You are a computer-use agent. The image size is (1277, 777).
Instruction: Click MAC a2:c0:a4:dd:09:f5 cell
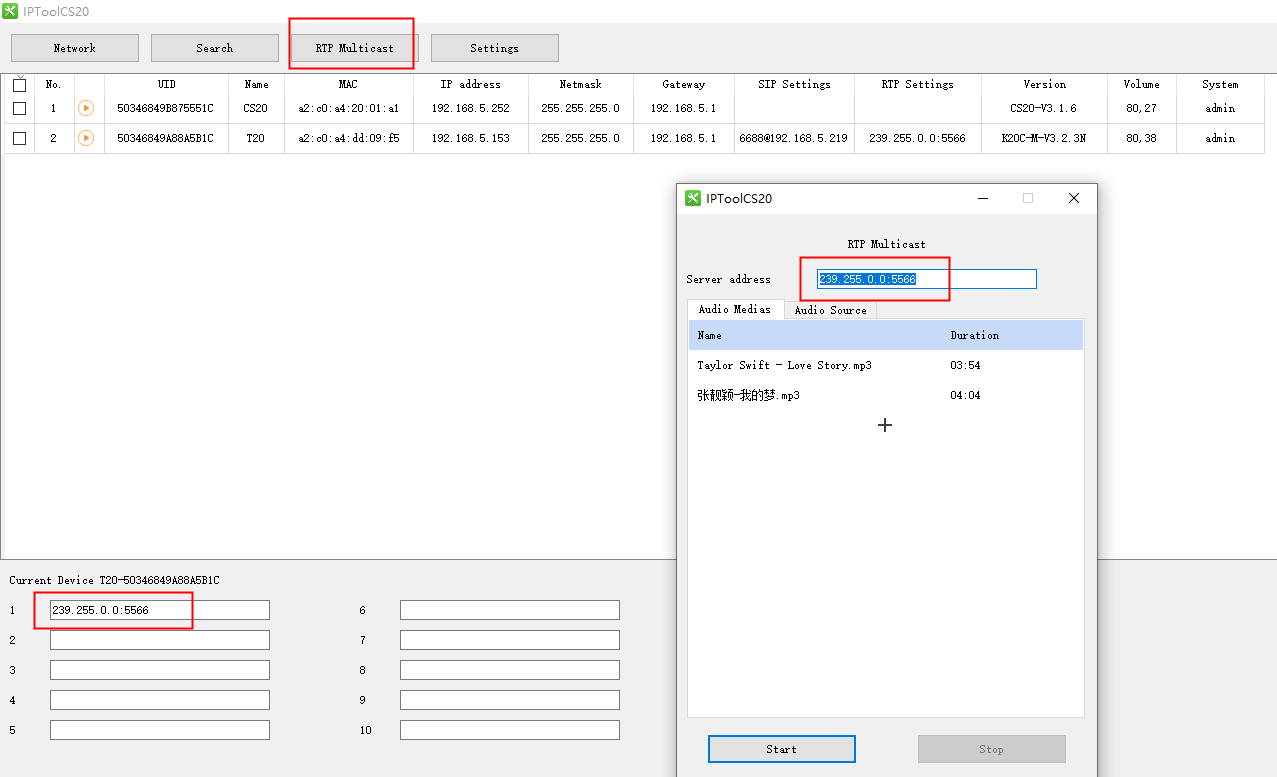(x=348, y=138)
